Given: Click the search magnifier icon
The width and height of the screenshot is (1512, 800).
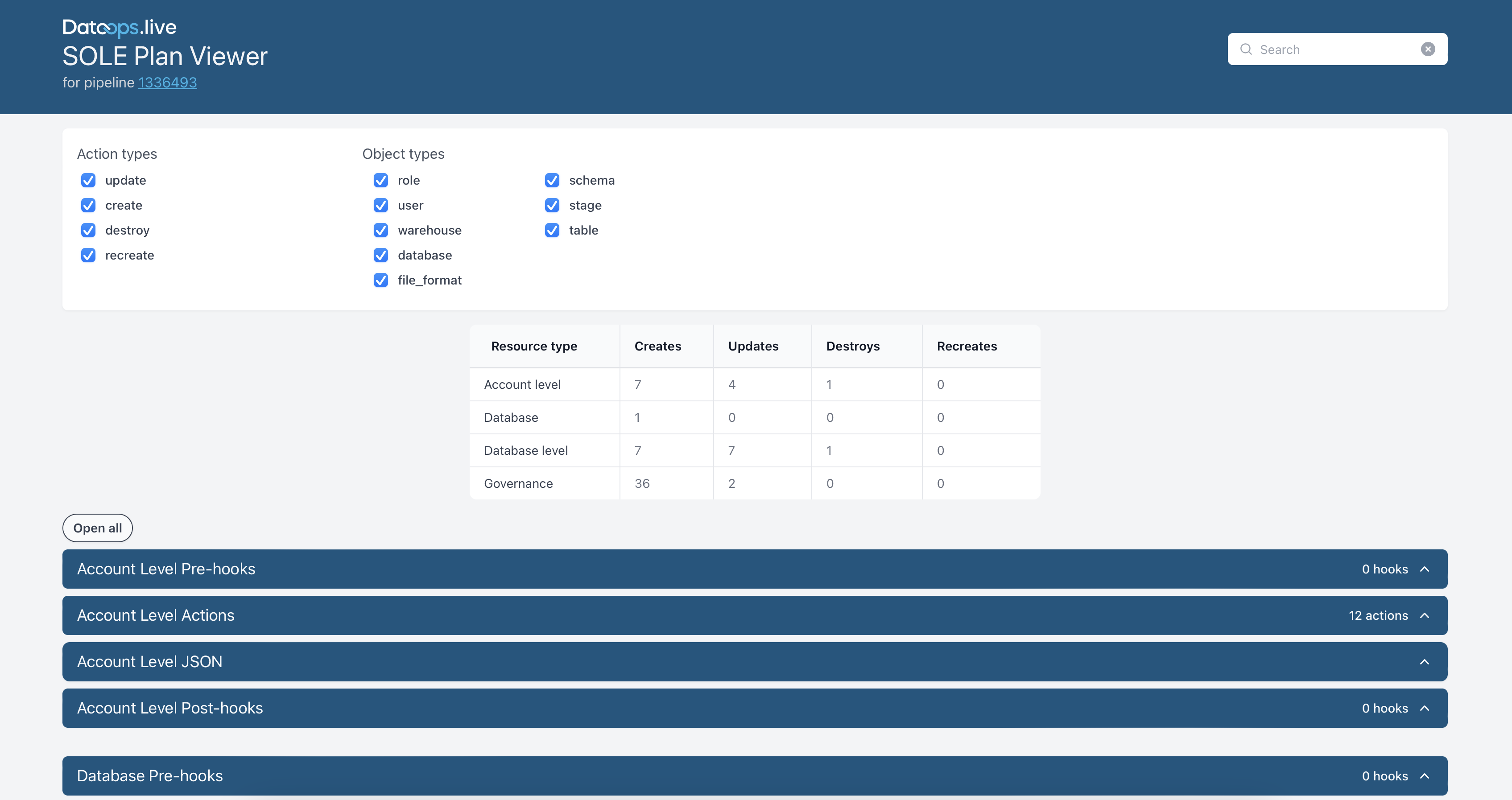Looking at the screenshot, I should pos(1246,49).
